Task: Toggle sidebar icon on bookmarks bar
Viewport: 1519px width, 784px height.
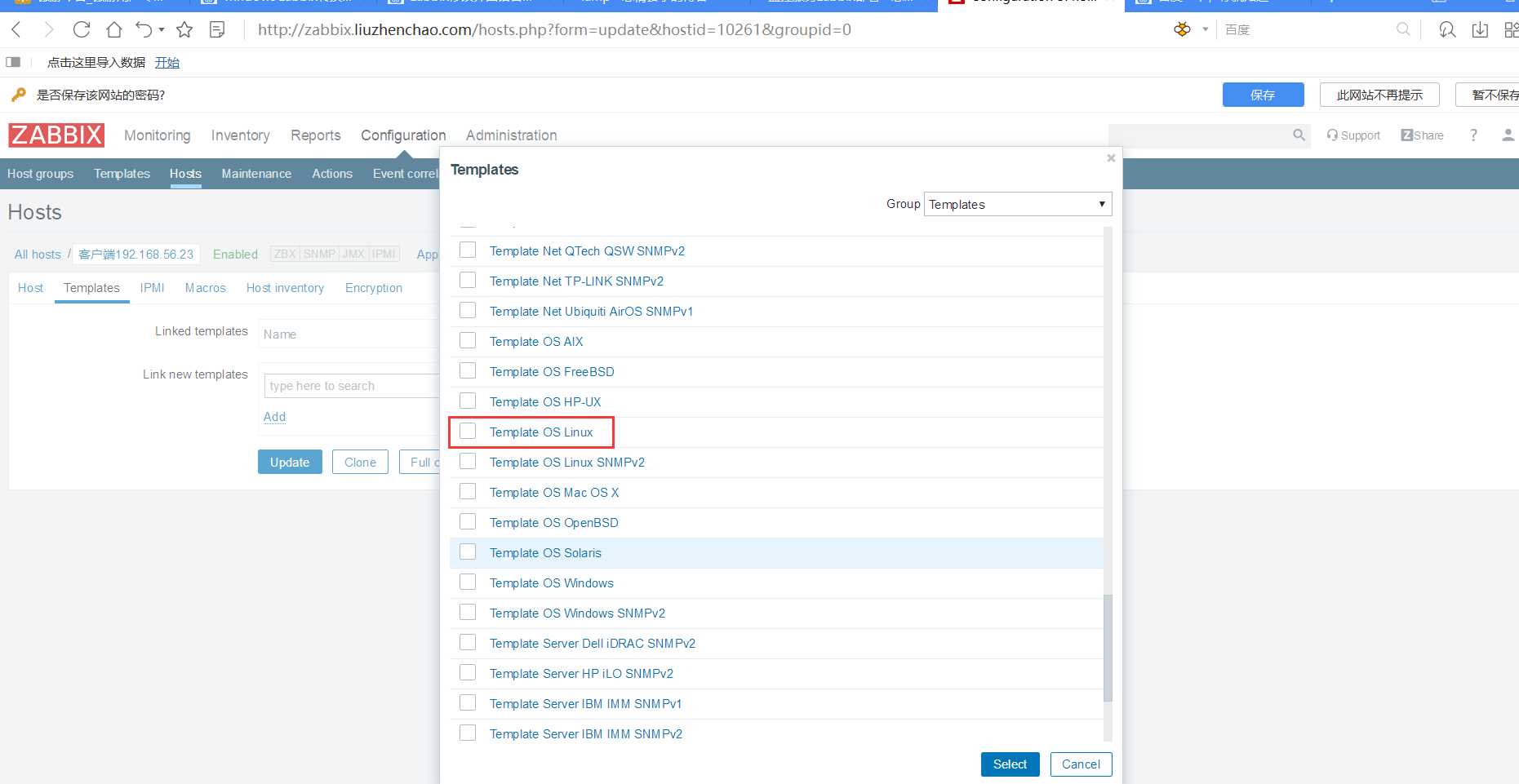Action: coord(13,62)
